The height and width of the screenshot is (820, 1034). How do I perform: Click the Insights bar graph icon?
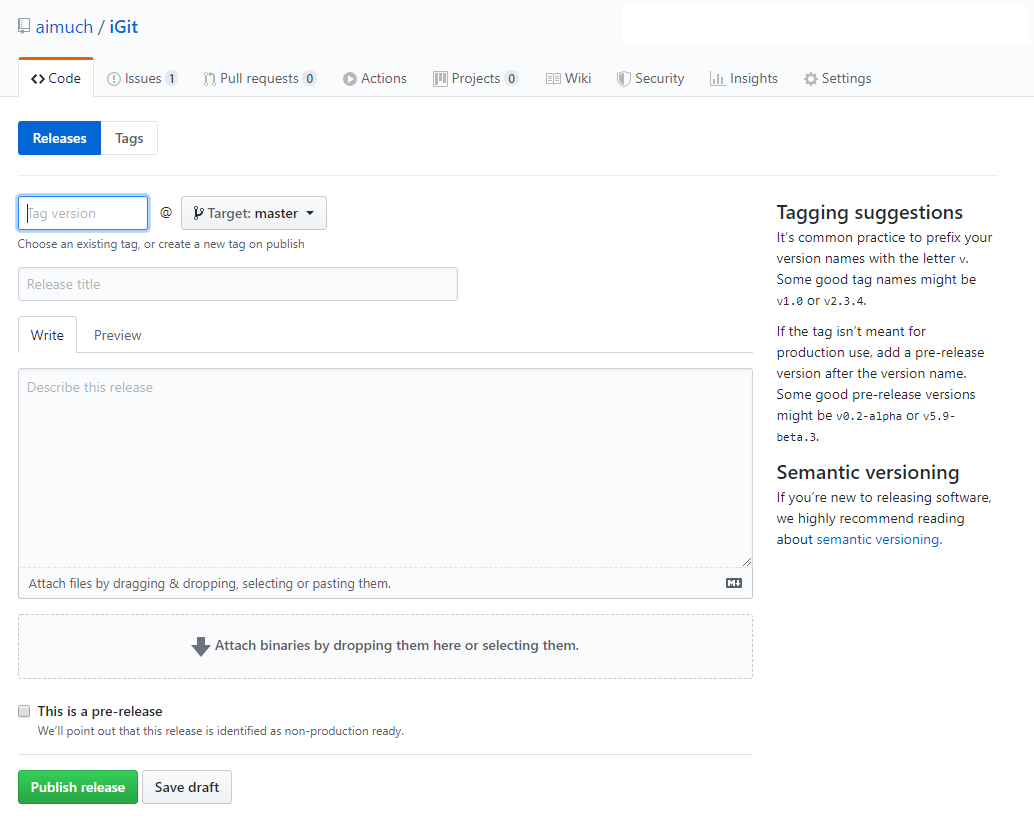717,79
